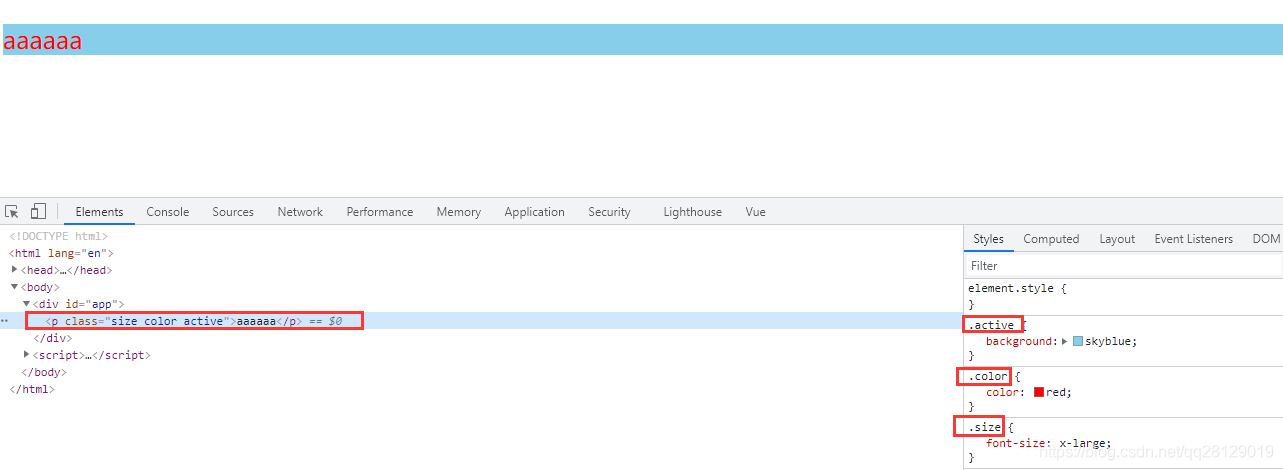Image resolution: width=1283 pixels, height=470 pixels.
Task: Open the Lighthouse tab
Action: coord(692,212)
